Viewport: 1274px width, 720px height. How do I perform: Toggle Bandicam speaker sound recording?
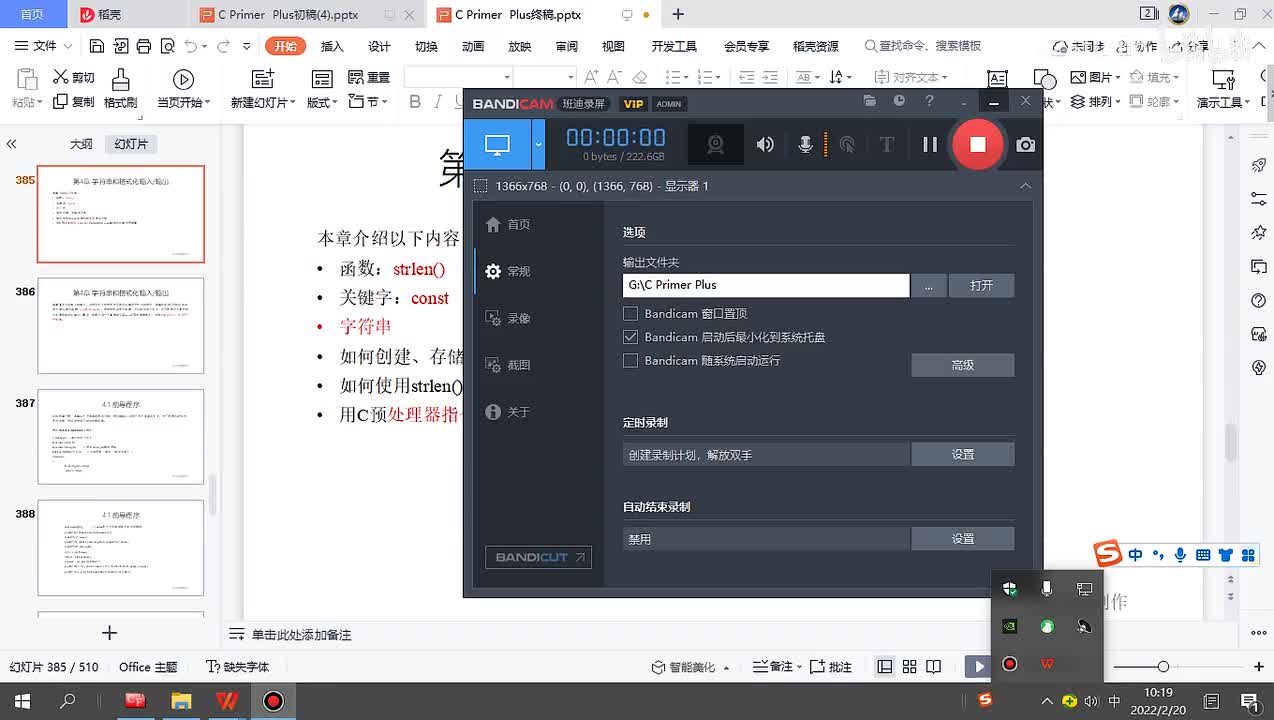coord(765,145)
